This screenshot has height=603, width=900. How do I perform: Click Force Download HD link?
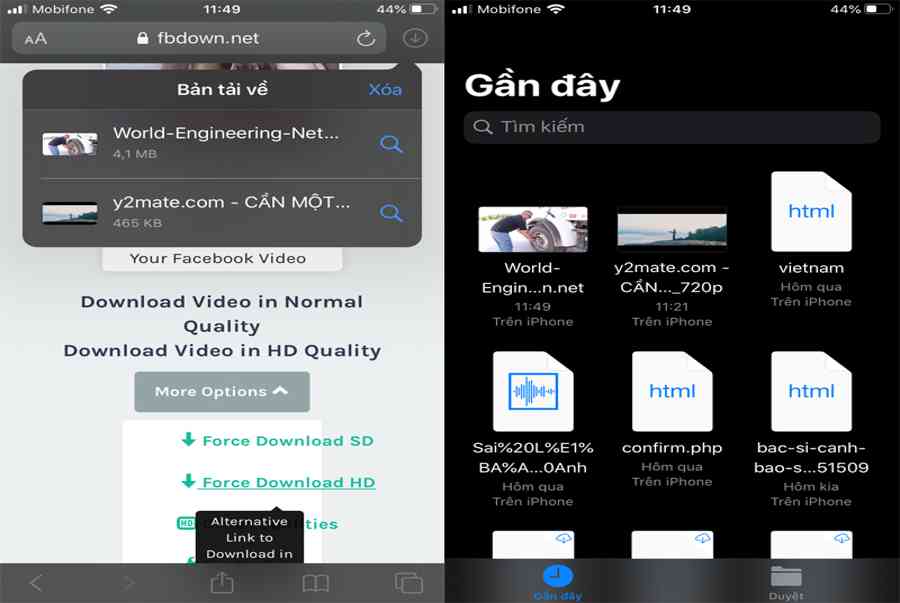(x=277, y=482)
